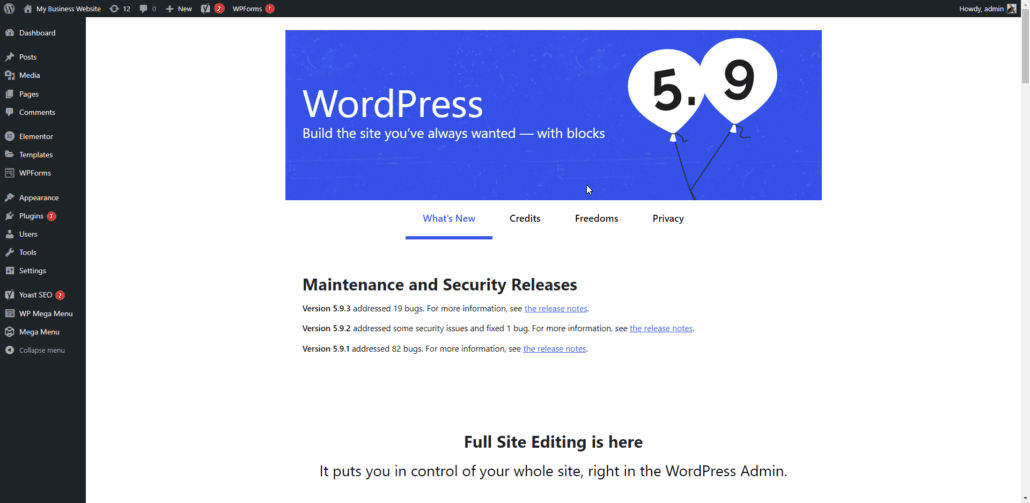1030x503 pixels.
Task: Open the Privacy tab
Action: tap(668, 219)
